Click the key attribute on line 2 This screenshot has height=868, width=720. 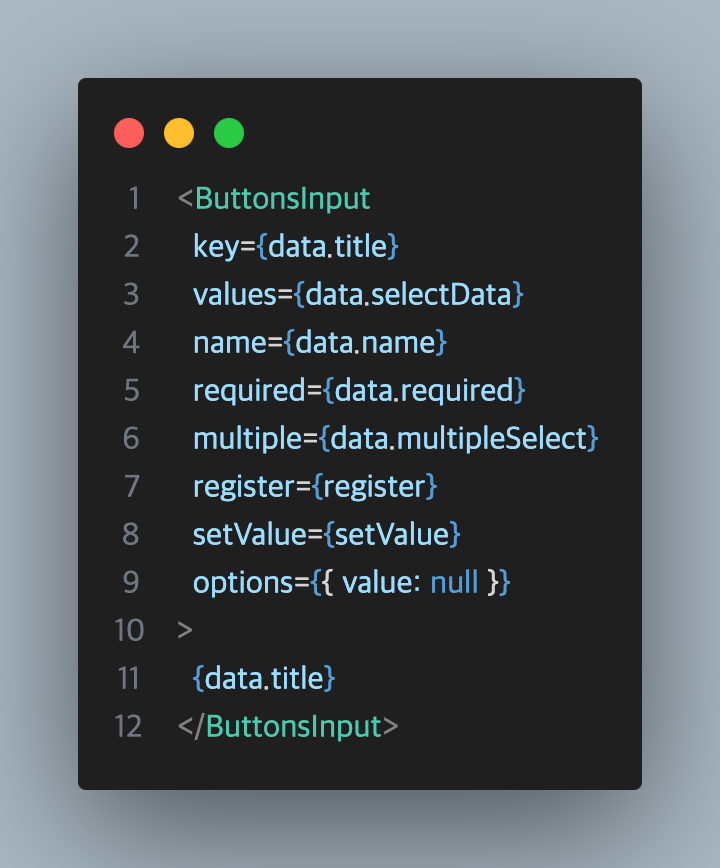coord(216,246)
